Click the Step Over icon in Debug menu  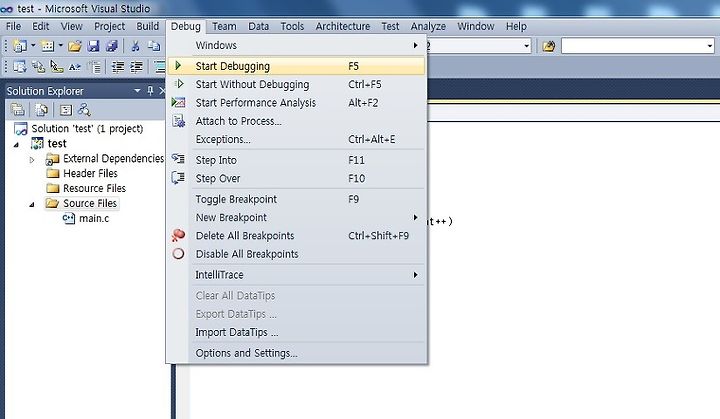coord(178,178)
